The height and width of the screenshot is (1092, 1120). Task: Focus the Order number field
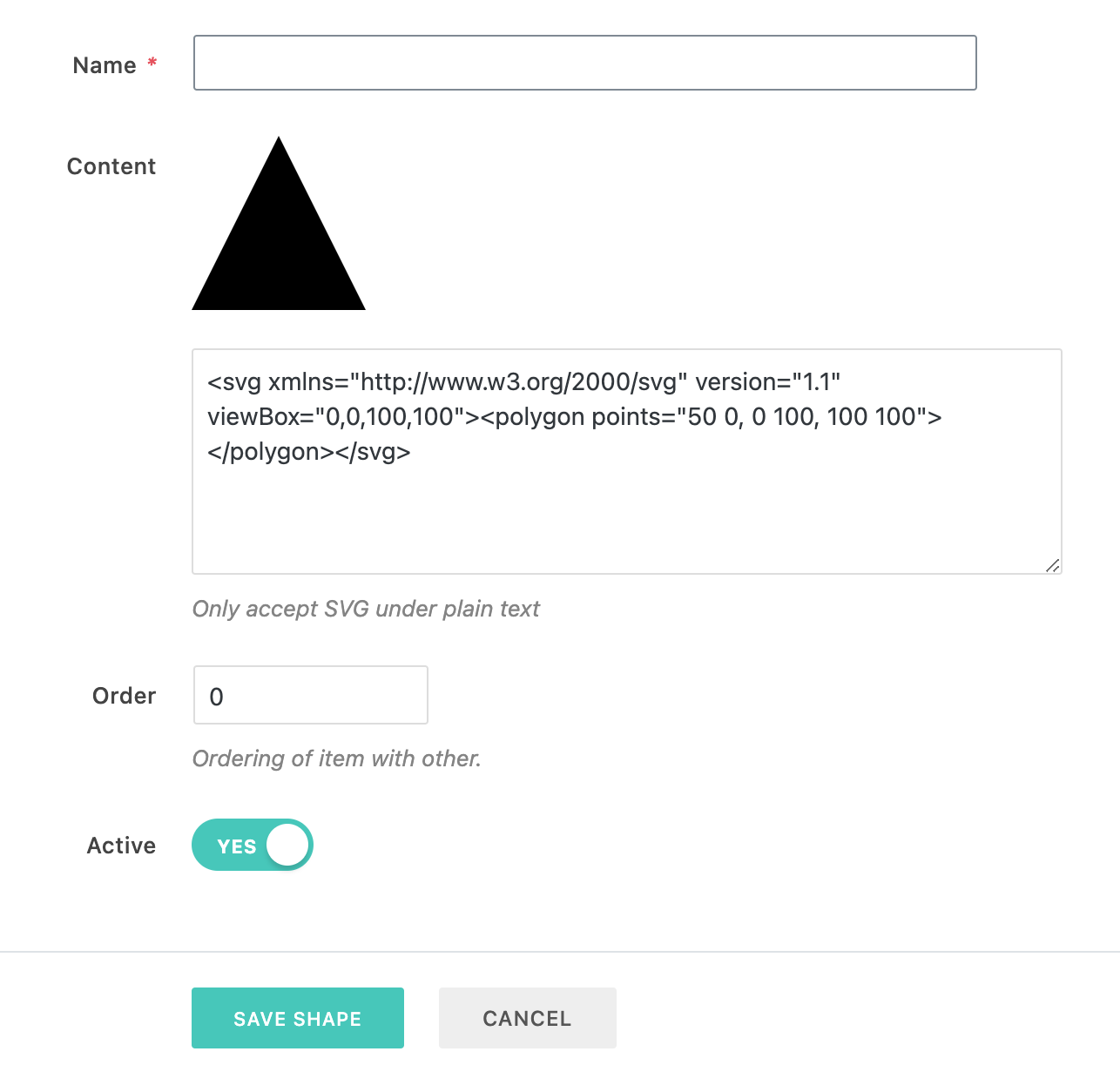[311, 695]
